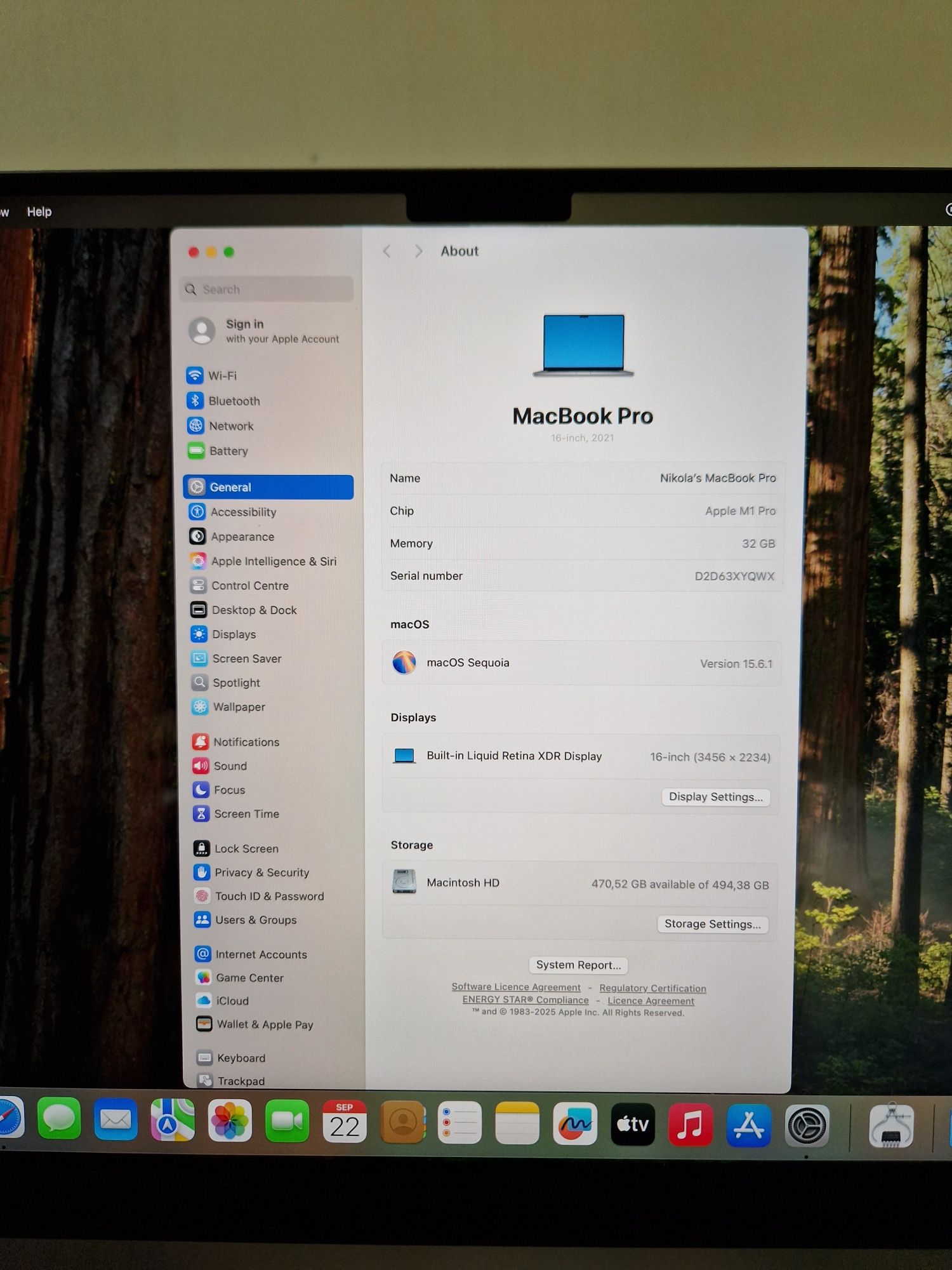This screenshot has width=952, height=1270.
Task: Open Users & Groups settings
Action: (x=246, y=919)
